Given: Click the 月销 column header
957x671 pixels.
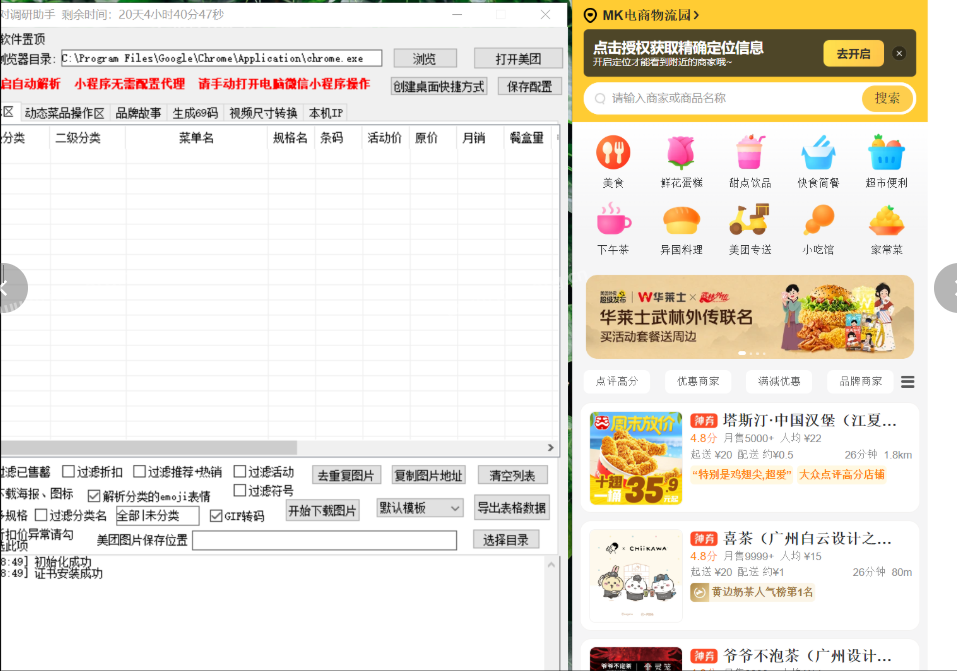Looking at the screenshot, I should [x=474, y=138].
